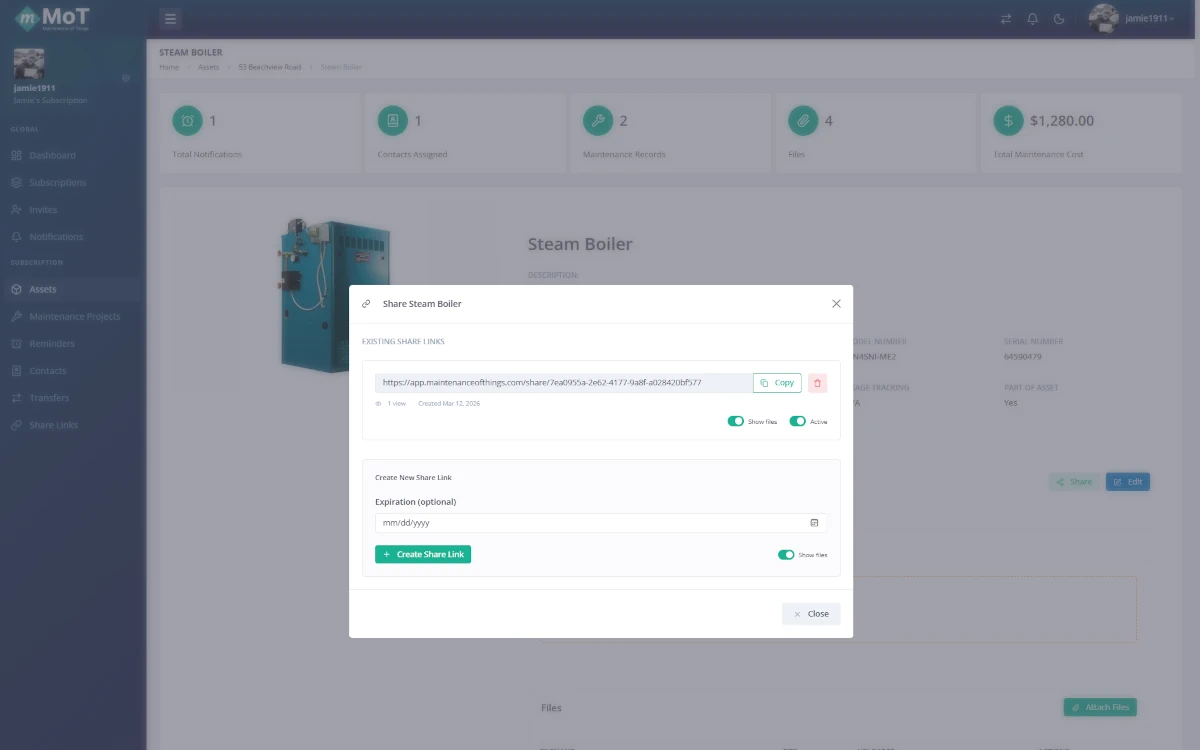The width and height of the screenshot is (1200, 750).
Task: Open the jamie1911 account dropdown
Action: pyautogui.click(x=1131, y=18)
